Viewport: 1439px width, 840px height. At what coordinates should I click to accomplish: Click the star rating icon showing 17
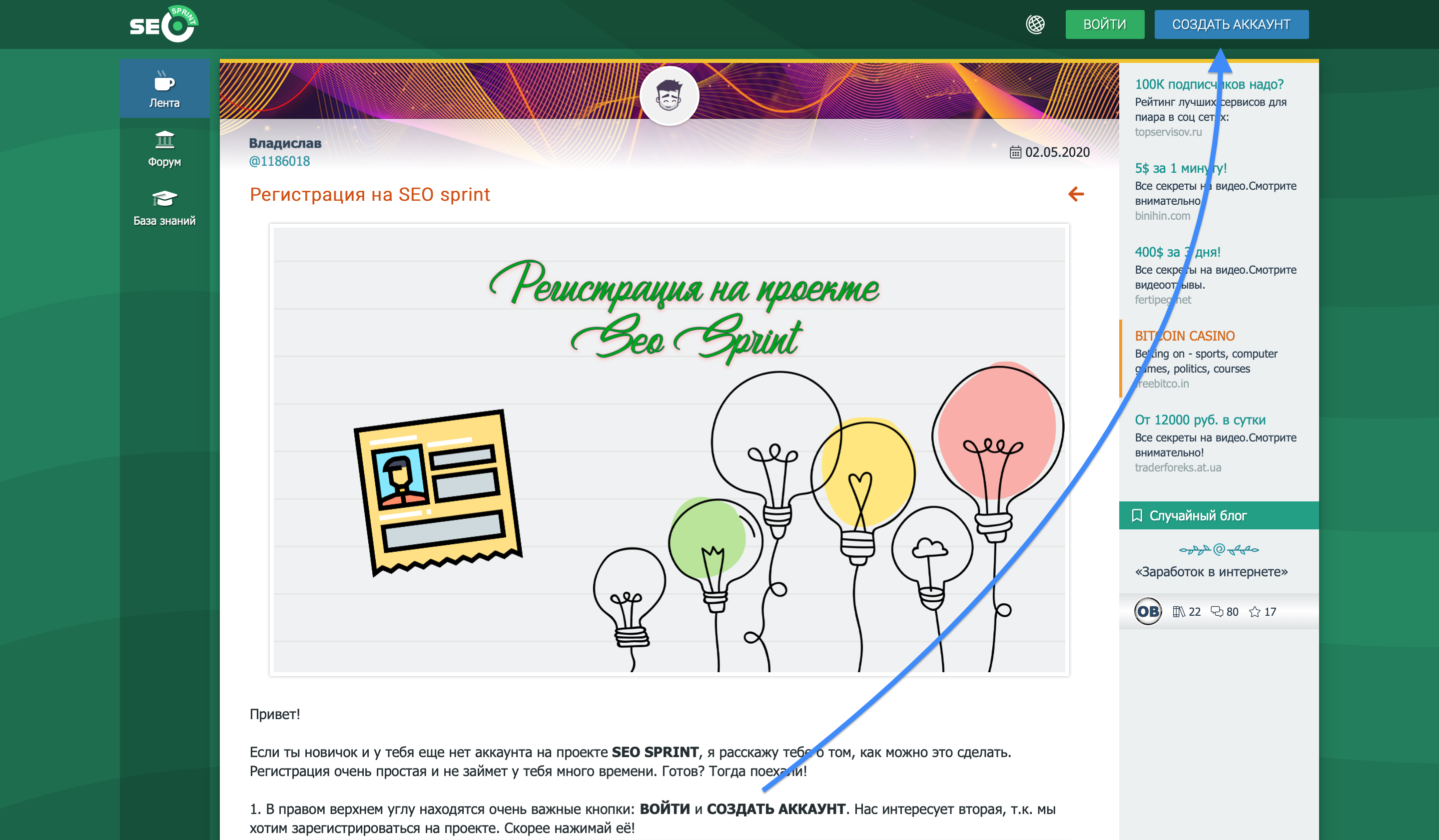(1255, 612)
